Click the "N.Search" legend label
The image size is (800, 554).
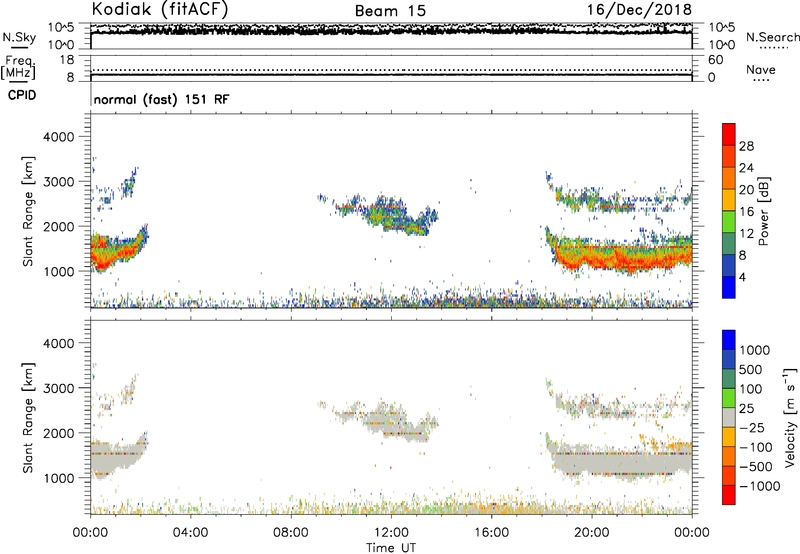coord(772,37)
